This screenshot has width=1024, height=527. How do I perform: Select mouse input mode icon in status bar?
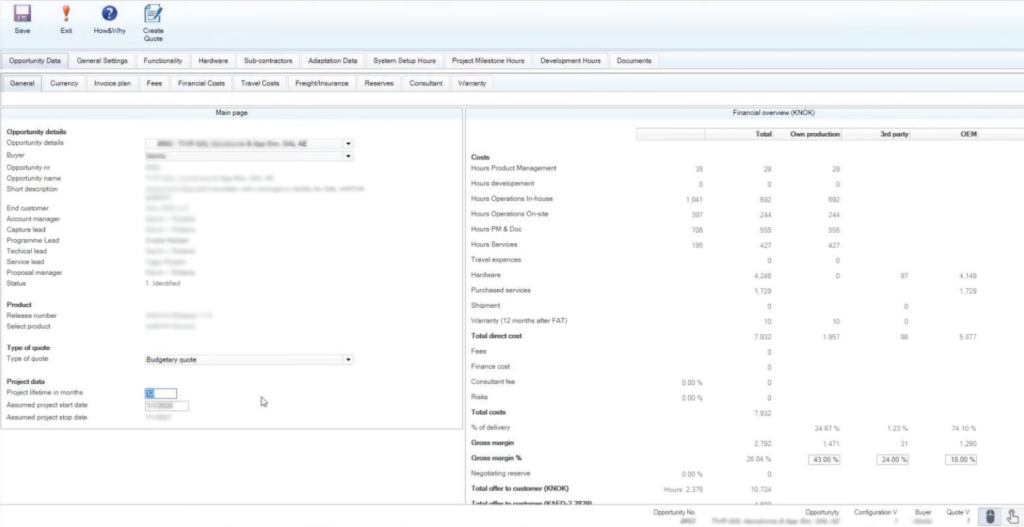tap(989, 516)
